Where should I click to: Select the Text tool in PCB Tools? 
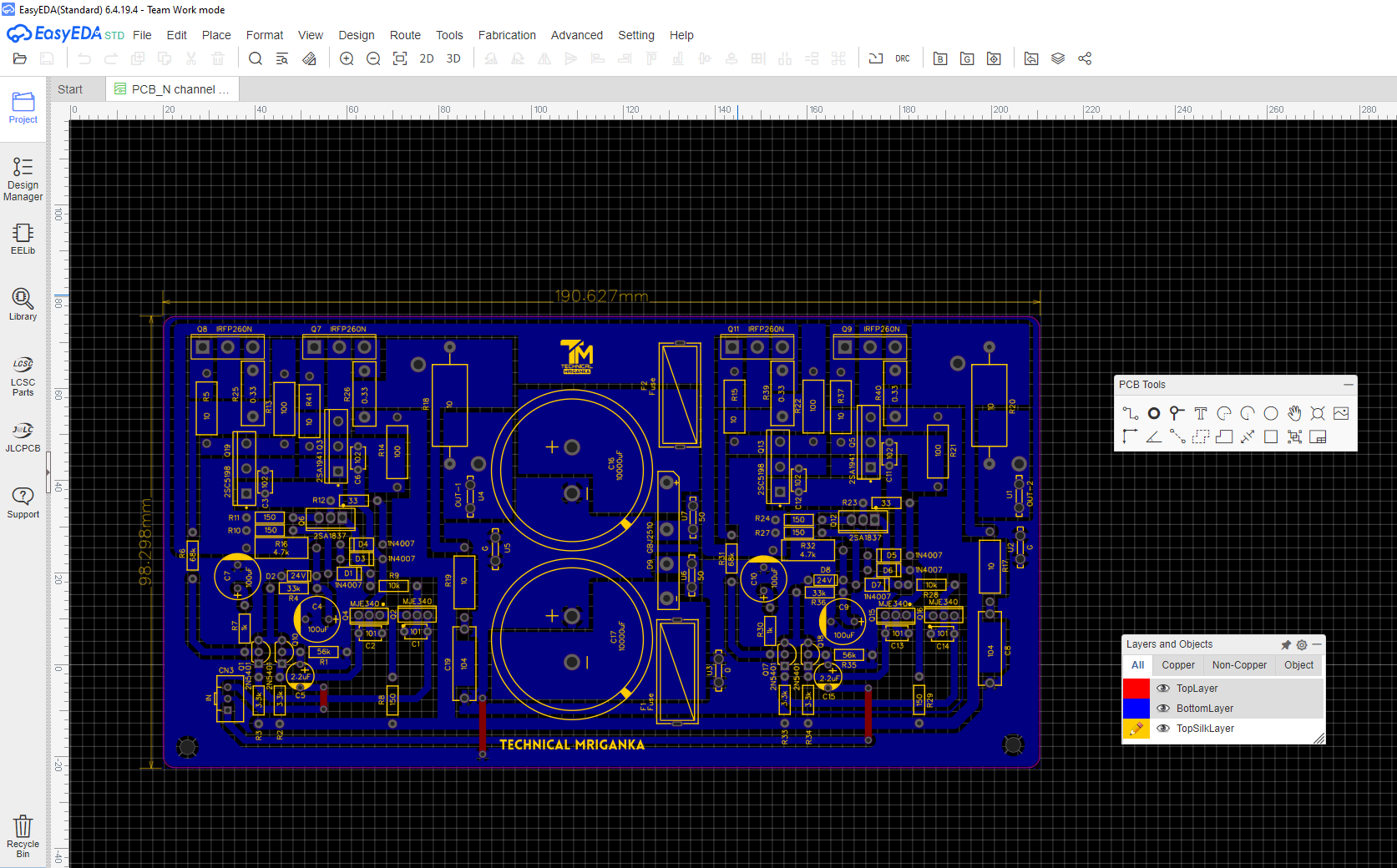coord(1201,413)
